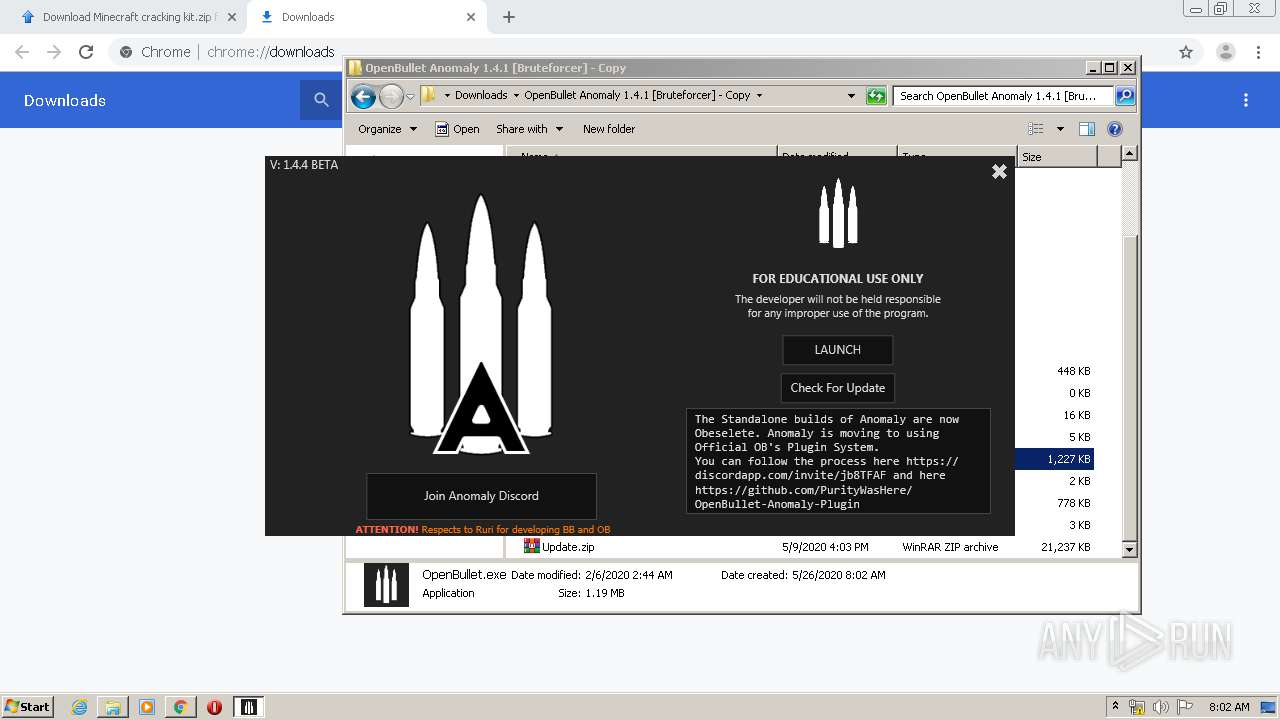The width and height of the screenshot is (1280, 720).
Task: Select the Update.zip file row
Action: tap(807, 547)
